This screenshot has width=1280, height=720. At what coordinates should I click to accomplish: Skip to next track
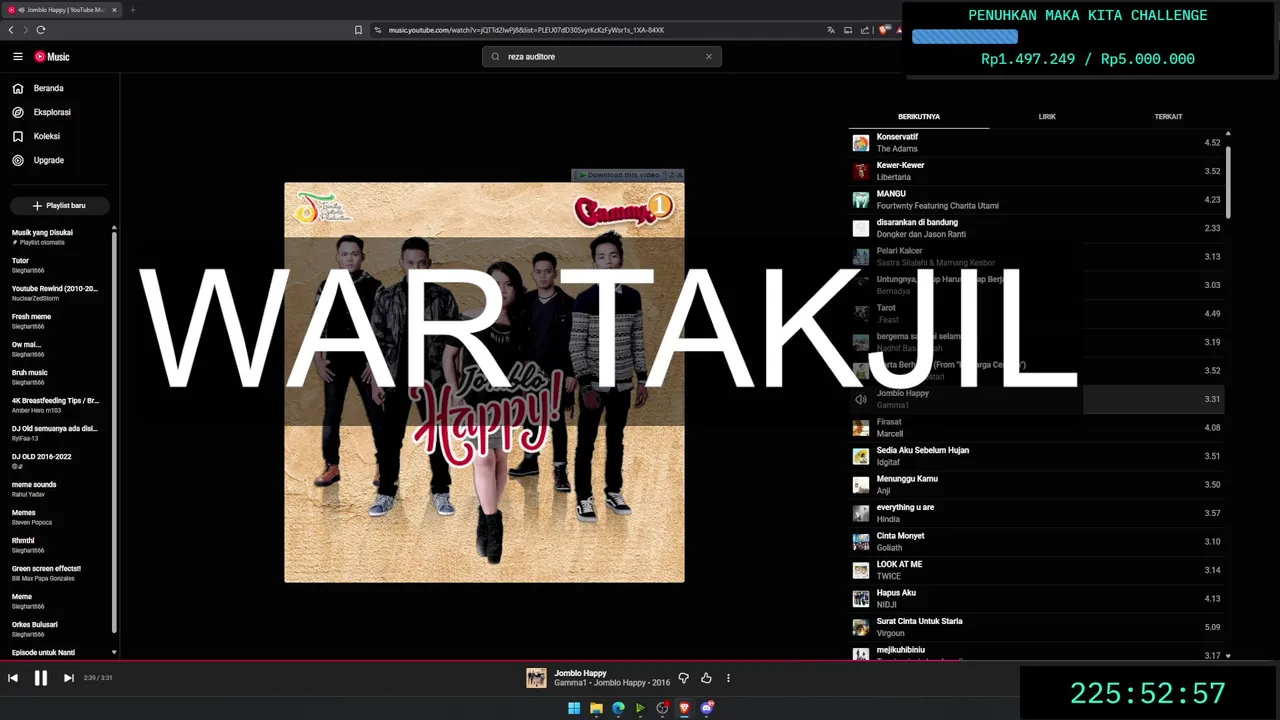click(x=69, y=678)
